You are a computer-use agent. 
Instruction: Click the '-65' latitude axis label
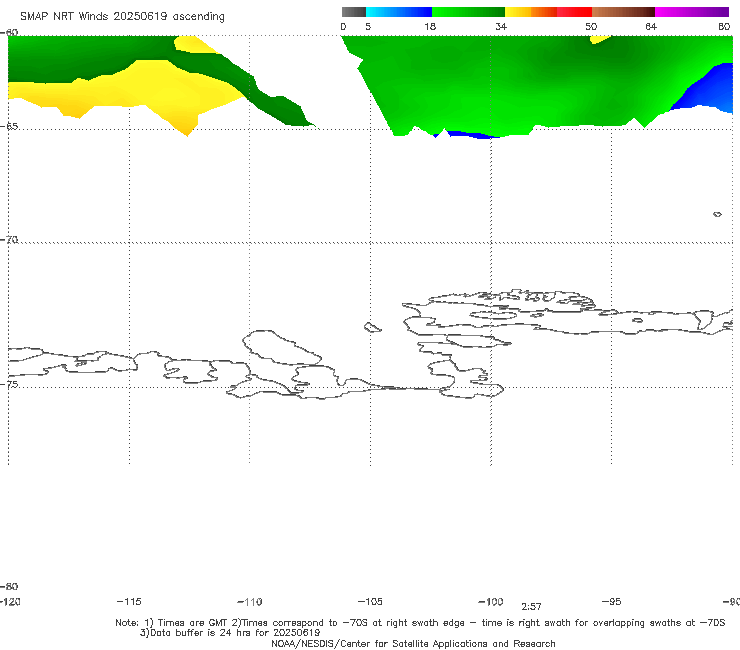click(x=9, y=127)
